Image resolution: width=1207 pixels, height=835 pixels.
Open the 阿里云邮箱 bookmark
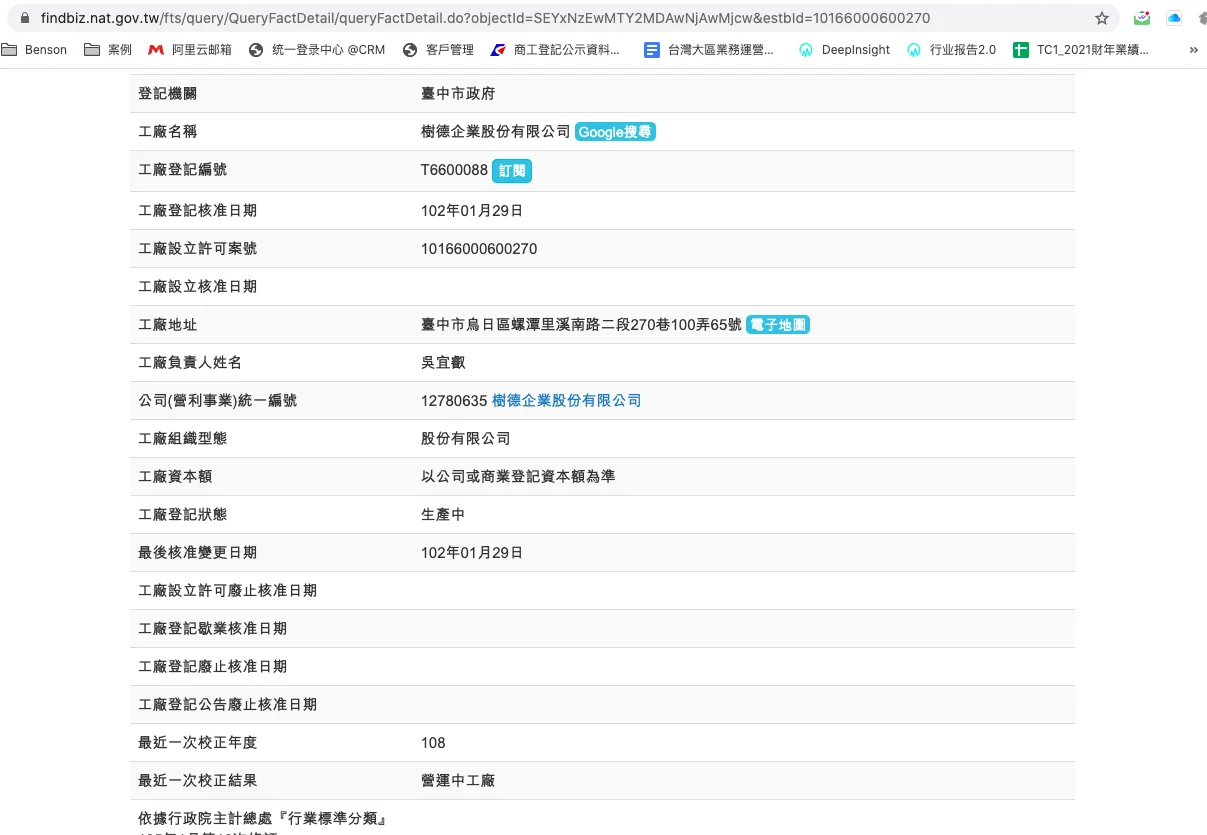tap(190, 50)
